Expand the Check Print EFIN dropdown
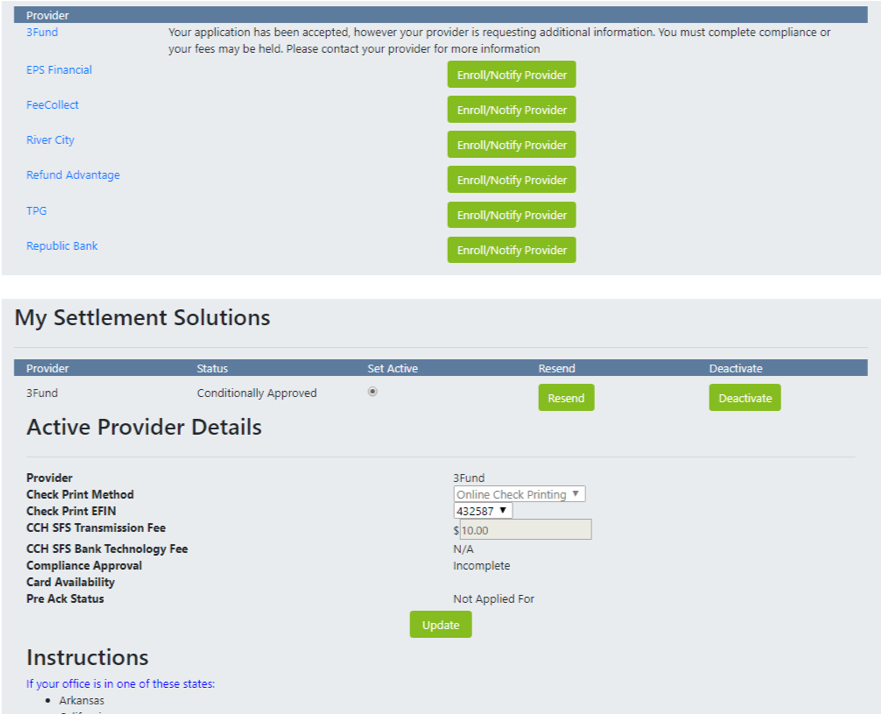Screen dimensions: 881x714 coord(481,511)
